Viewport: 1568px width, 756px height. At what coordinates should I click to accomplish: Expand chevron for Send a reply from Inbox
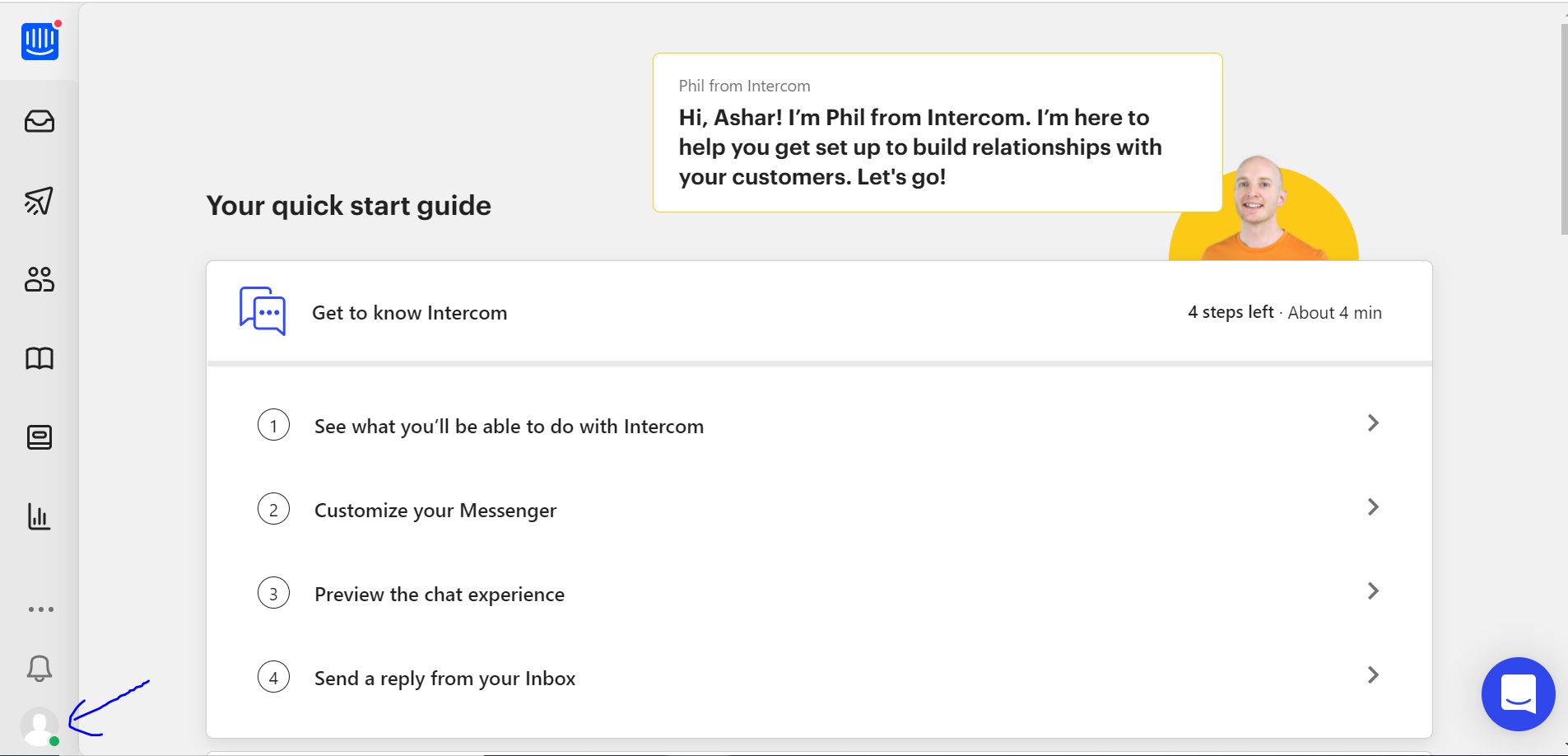pyautogui.click(x=1373, y=675)
